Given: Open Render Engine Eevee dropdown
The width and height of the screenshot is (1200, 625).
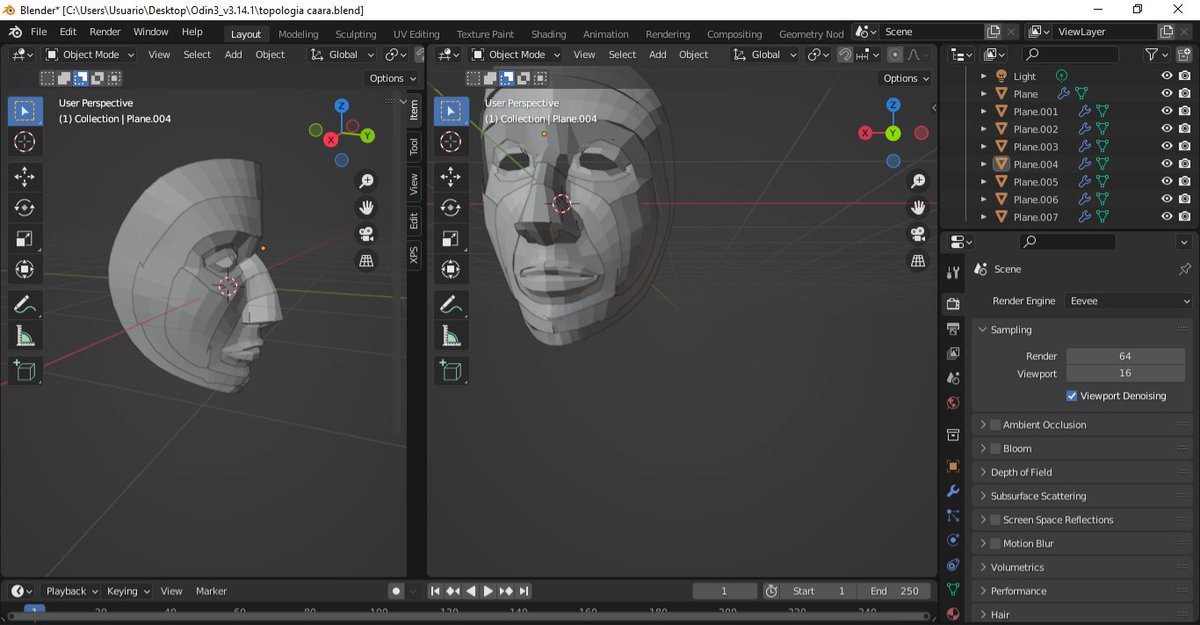Looking at the screenshot, I should [x=1129, y=301].
